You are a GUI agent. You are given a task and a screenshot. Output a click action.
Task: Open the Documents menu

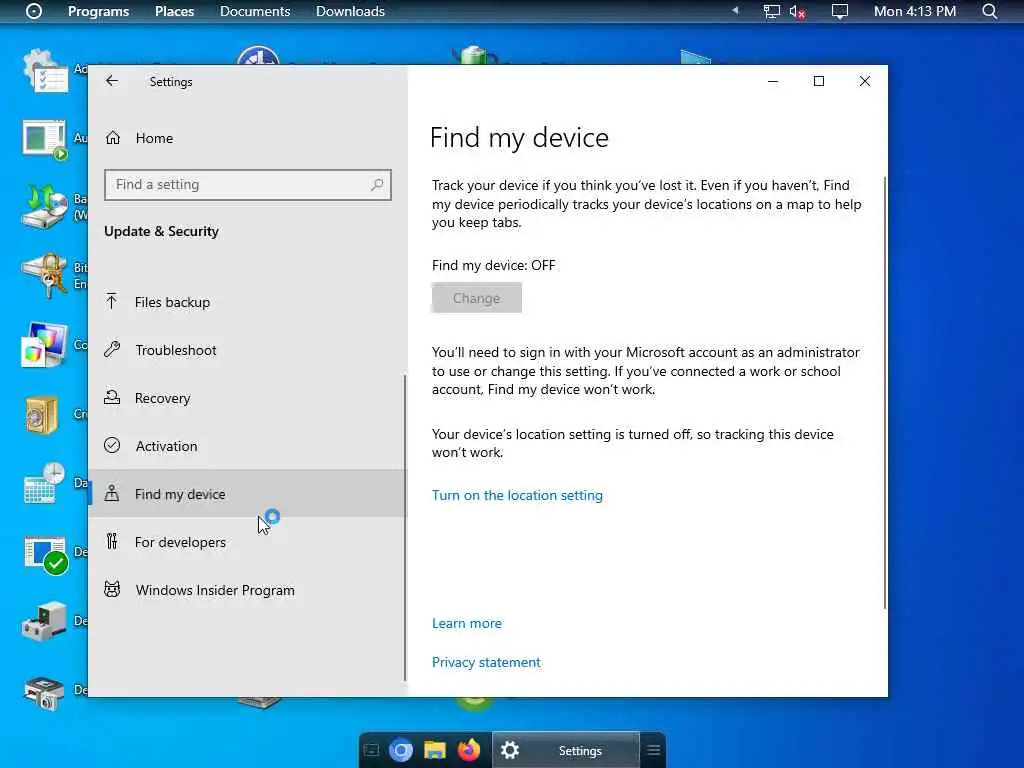[x=255, y=11]
